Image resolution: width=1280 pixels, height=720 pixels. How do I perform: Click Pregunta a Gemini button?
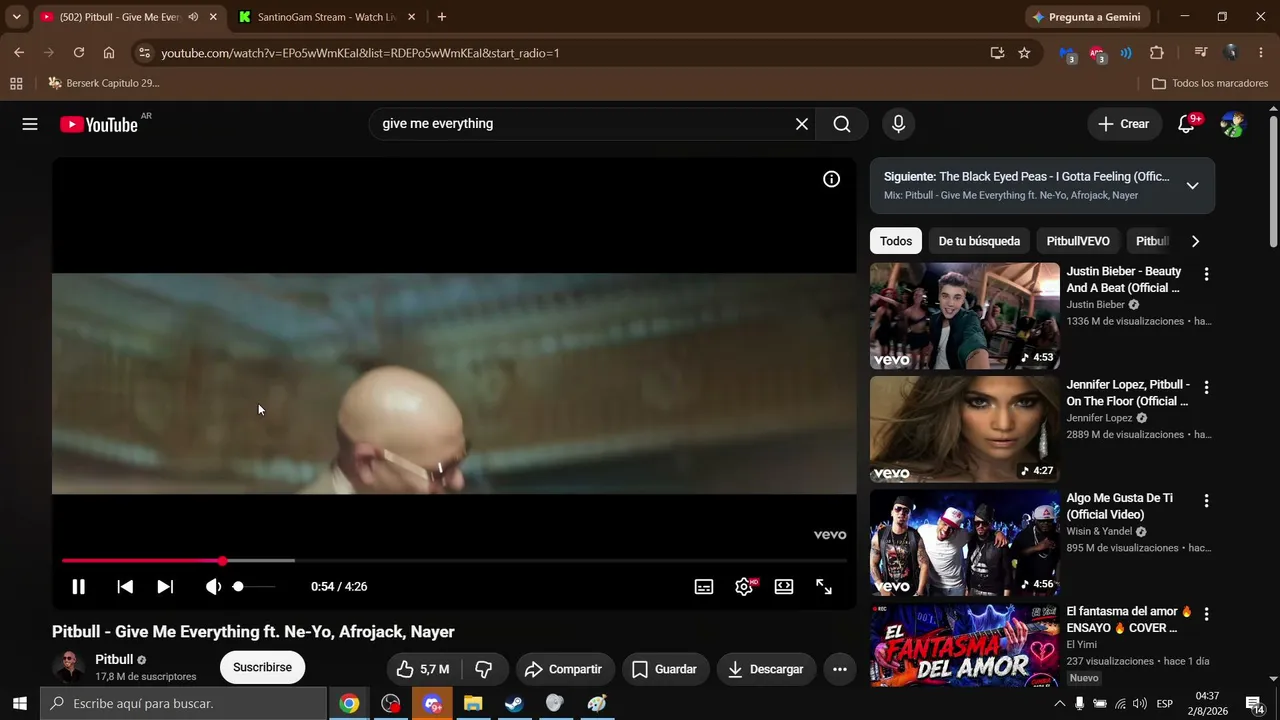(1087, 17)
